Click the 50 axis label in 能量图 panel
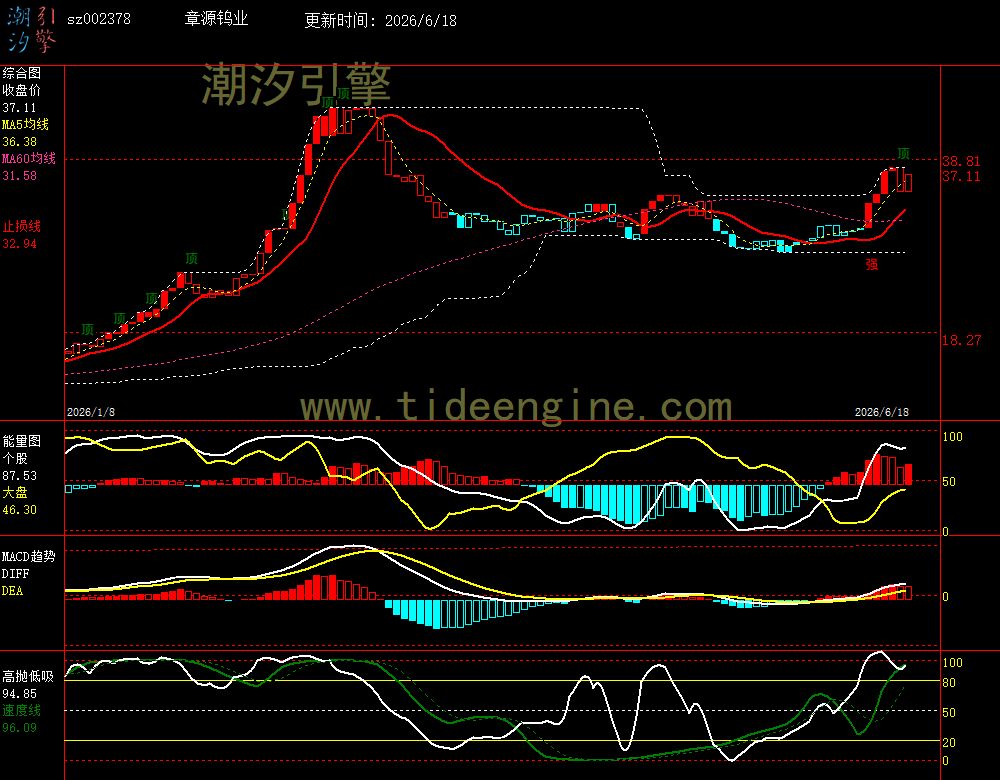This screenshot has height=780, width=1000. click(949, 482)
